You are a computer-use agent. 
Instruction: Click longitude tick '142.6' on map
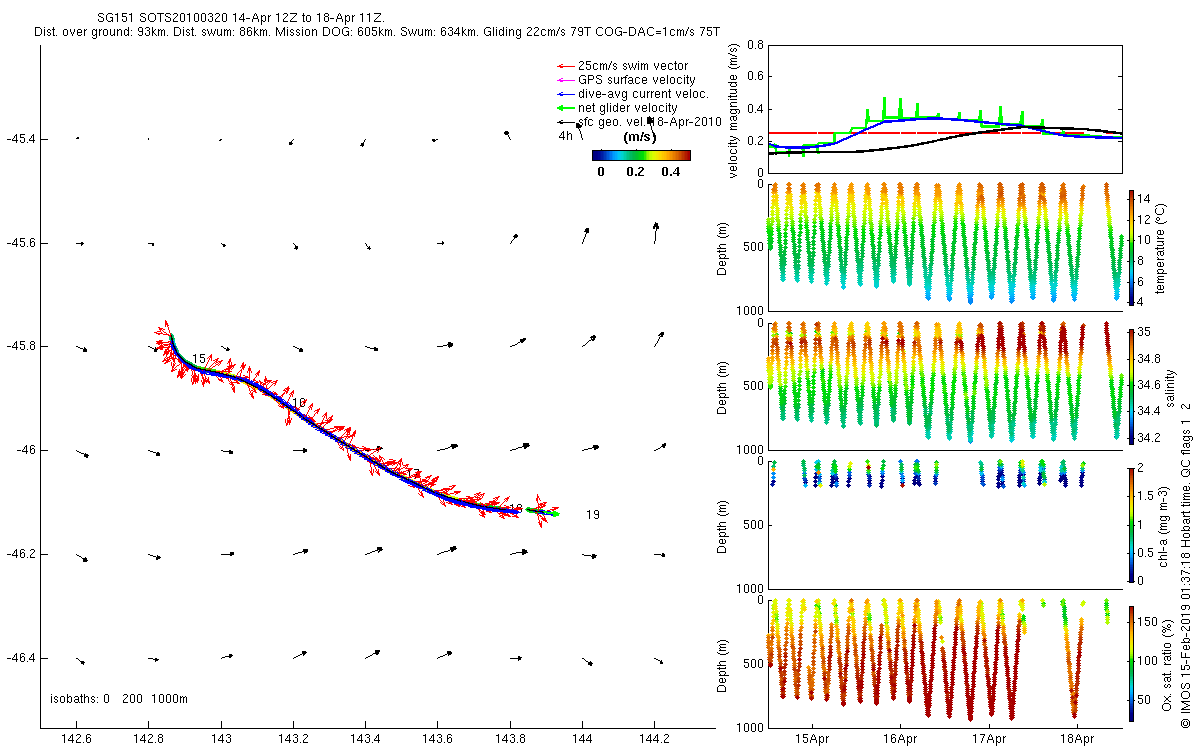(x=76, y=738)
